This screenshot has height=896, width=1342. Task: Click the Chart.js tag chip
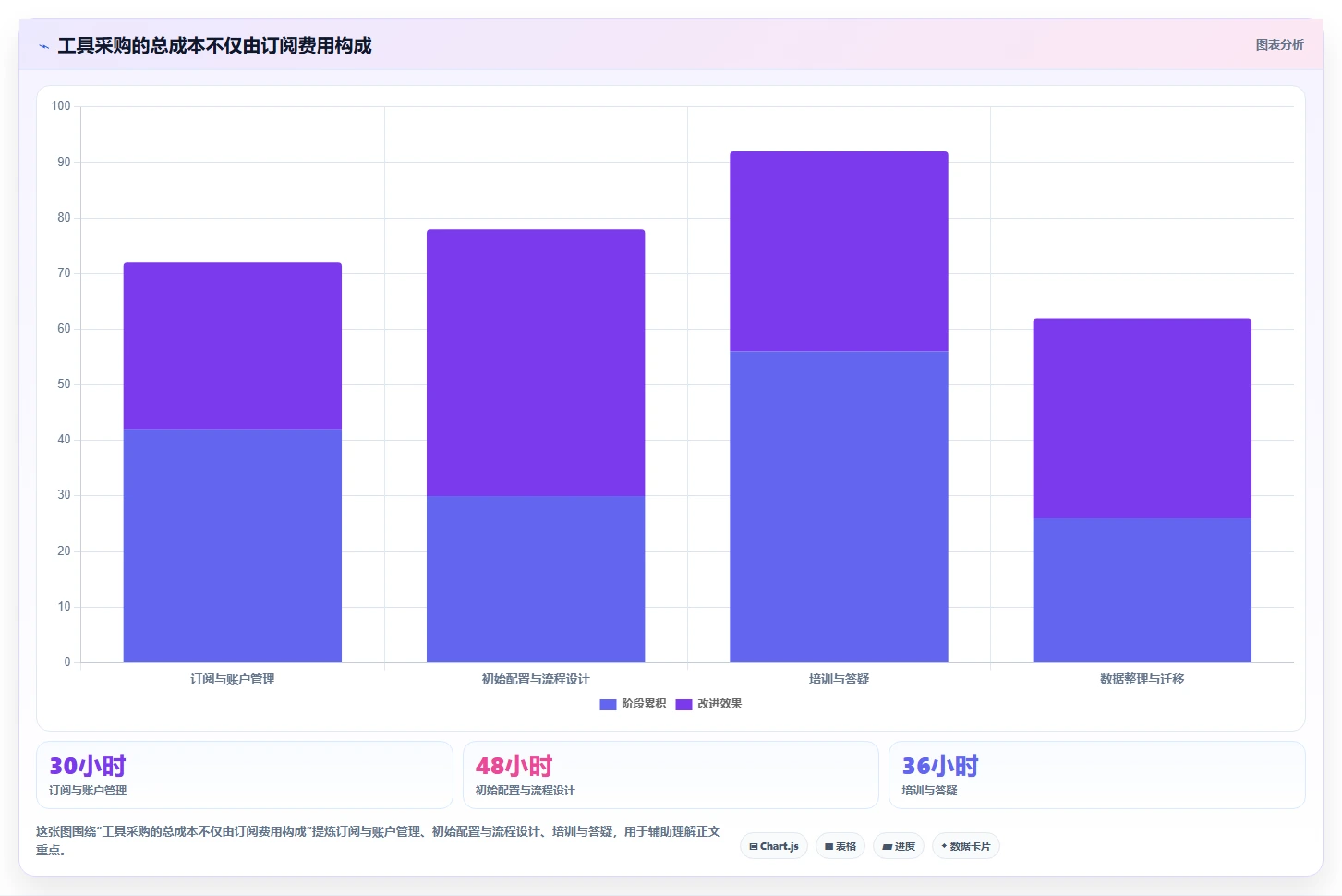[x=774, y=846]
